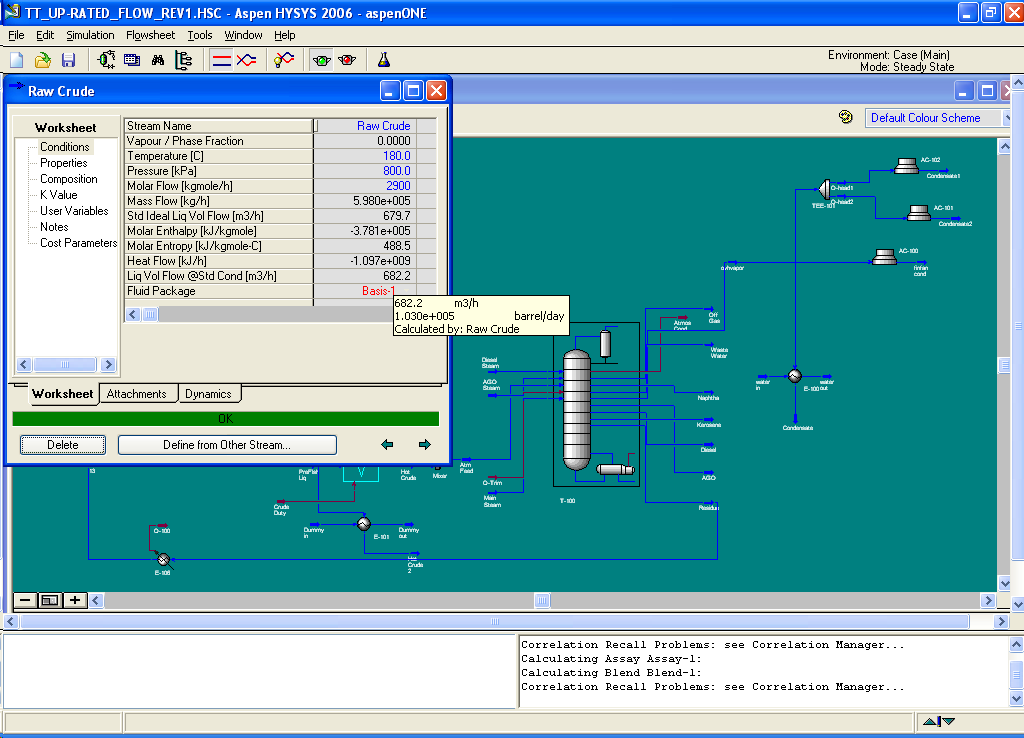1024x738 pixels.
Task: Enter Basis Environment flask icon
Action: coord(384,61)
